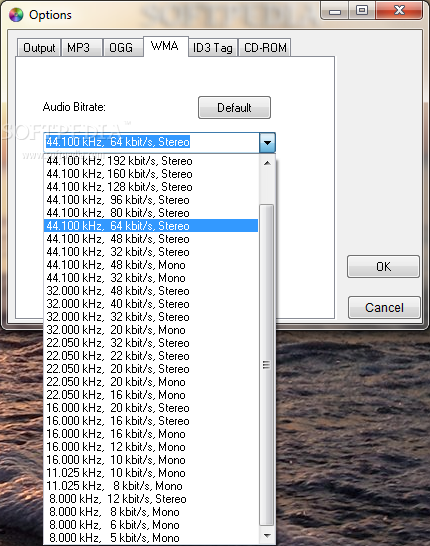Confirm with the OK button

tap(383, 266)
